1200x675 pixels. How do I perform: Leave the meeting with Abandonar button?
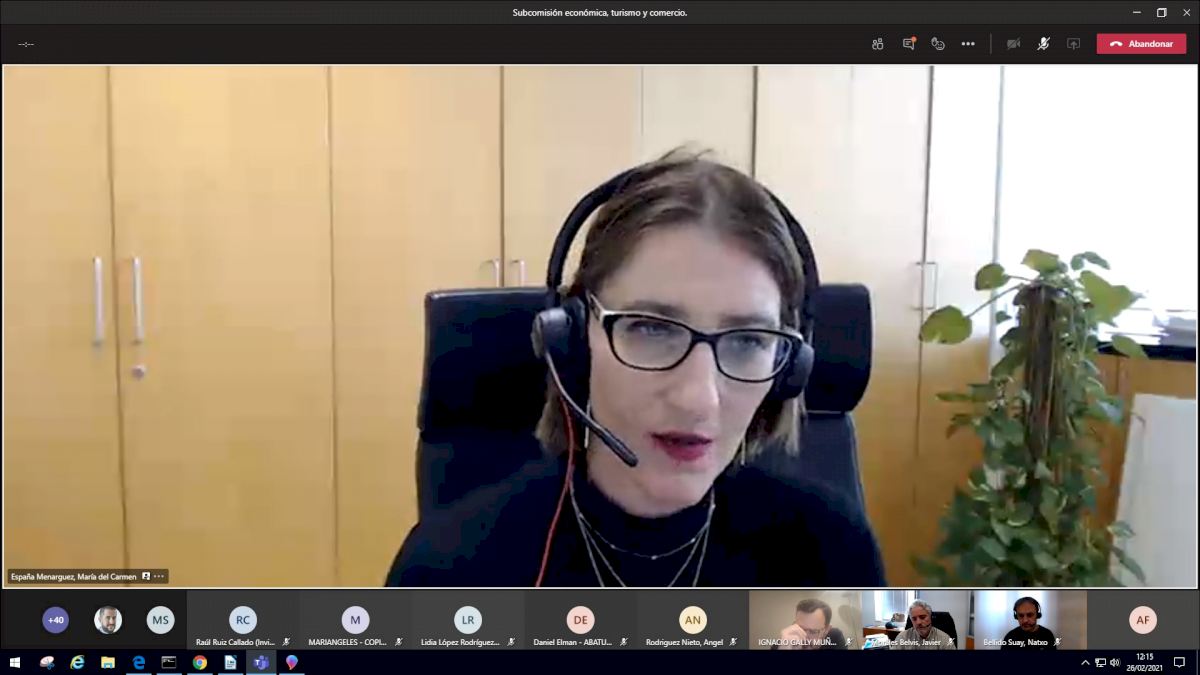pyautogui.click(x=1141, y=44)
